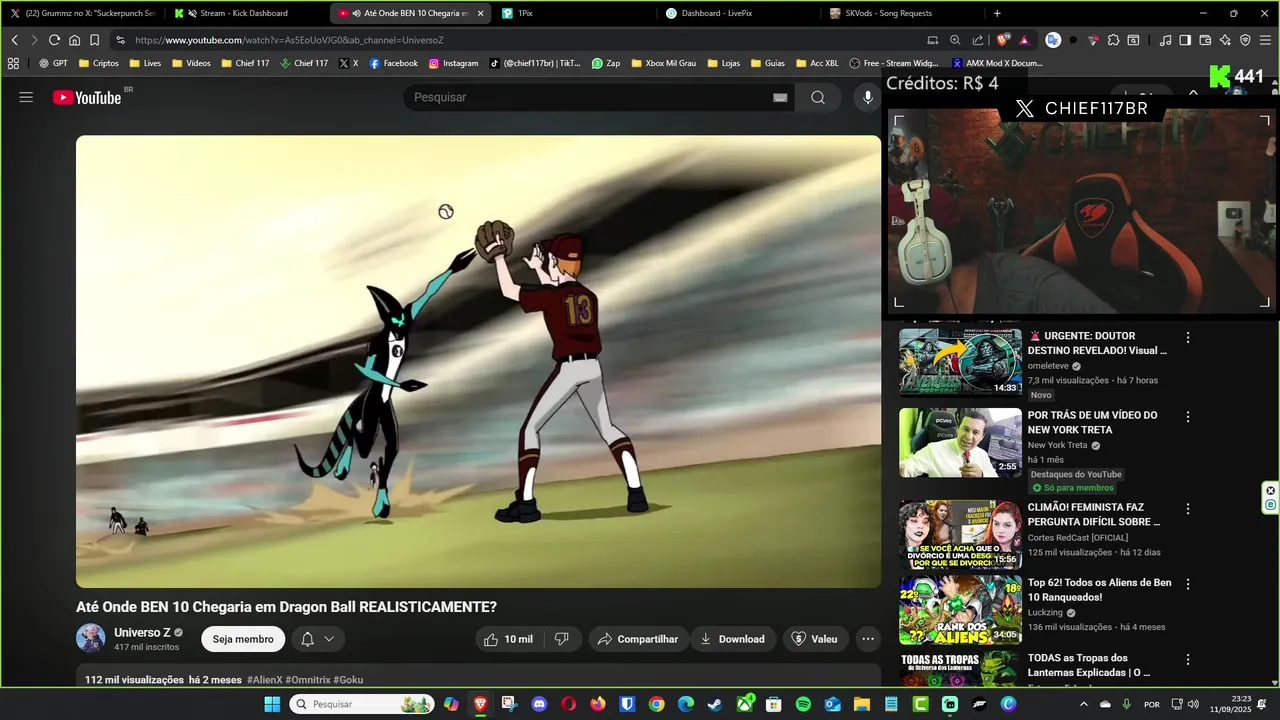Open Top 62 Aliens de Ben 10 thumbnail
This screenshot has height=720, width=1280.
(960, 610)
